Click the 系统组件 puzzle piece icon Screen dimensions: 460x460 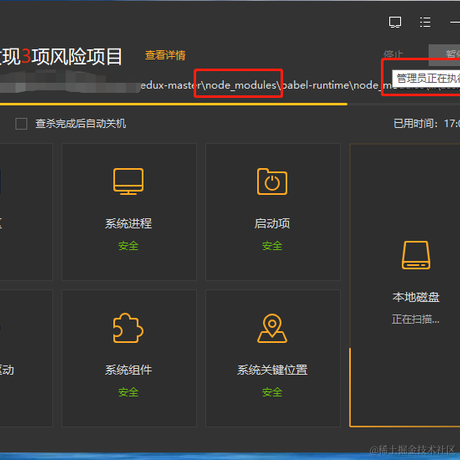click(x=128, y=328)
